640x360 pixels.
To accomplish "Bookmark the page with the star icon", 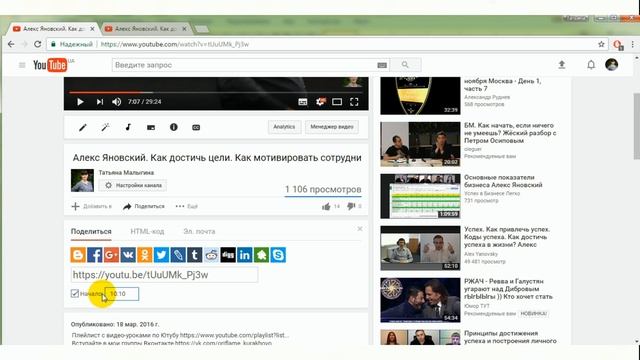I will tap(601, 44).
